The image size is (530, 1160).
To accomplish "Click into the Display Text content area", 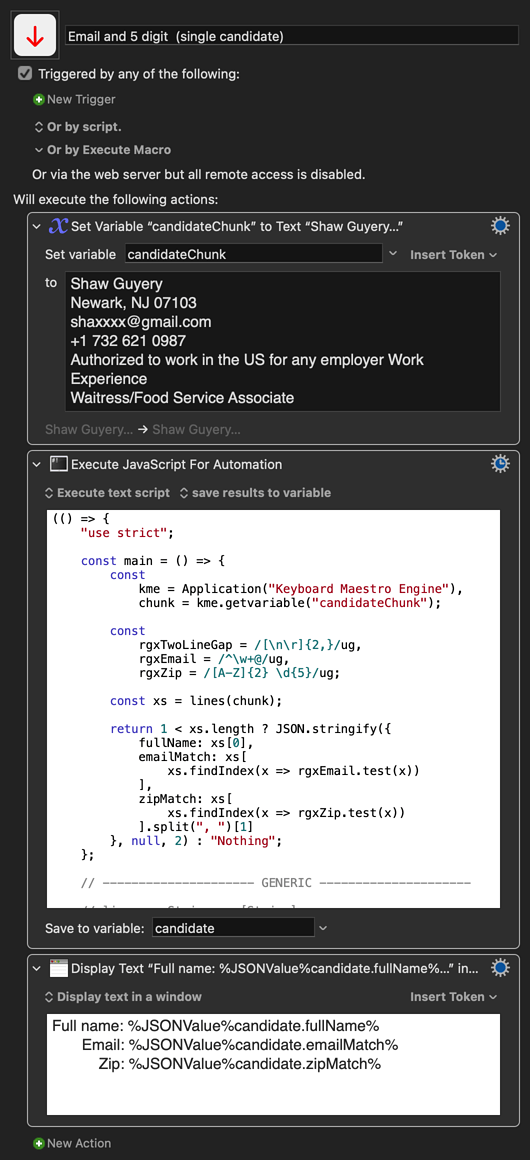I will click(x=273, y=1064).
